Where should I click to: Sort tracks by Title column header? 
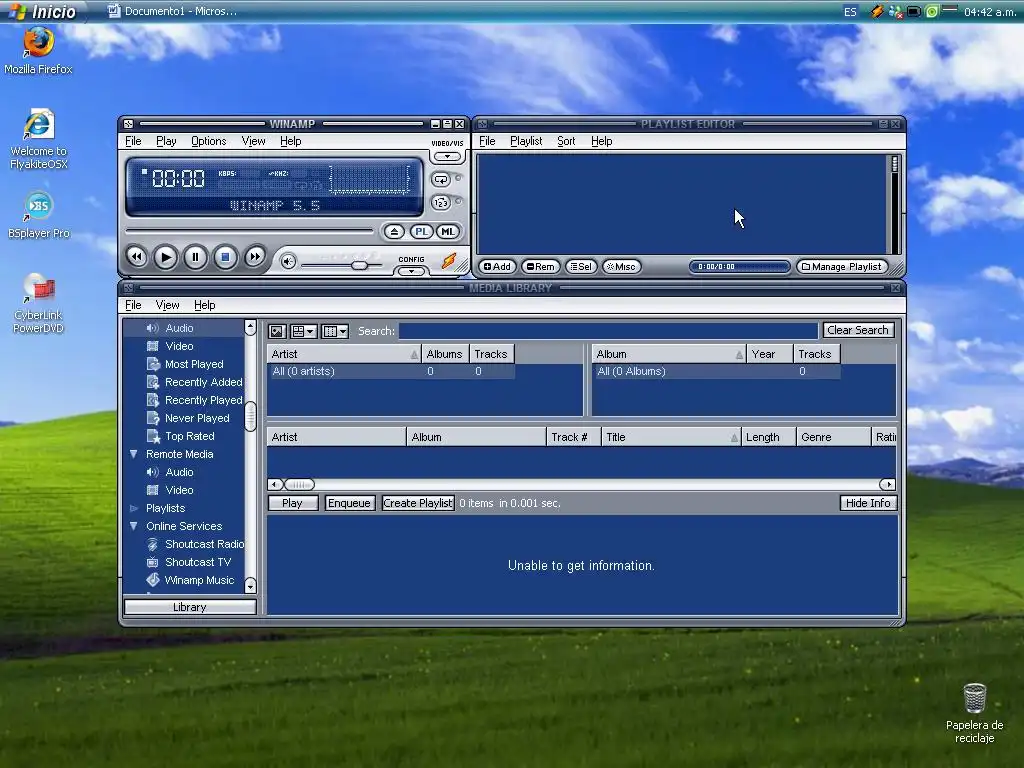pos(671,437)
